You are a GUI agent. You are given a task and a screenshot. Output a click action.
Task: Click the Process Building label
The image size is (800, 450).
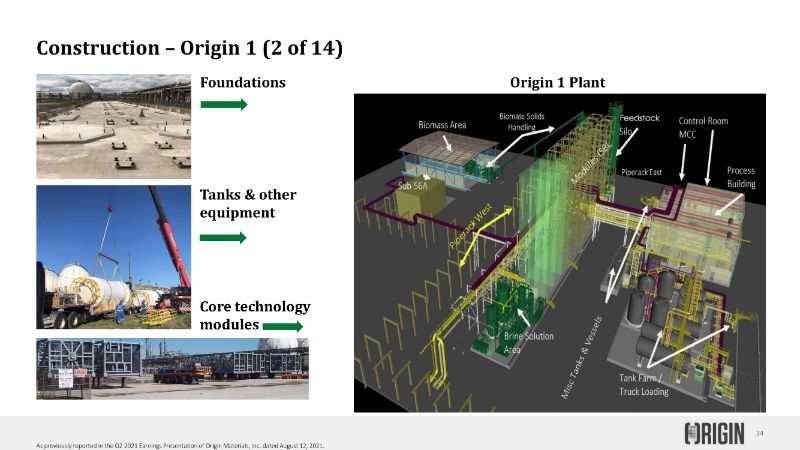click(740, 177)
